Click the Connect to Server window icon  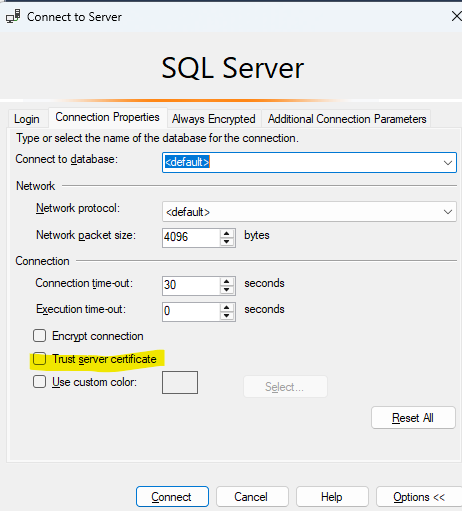tap(13, 17)
